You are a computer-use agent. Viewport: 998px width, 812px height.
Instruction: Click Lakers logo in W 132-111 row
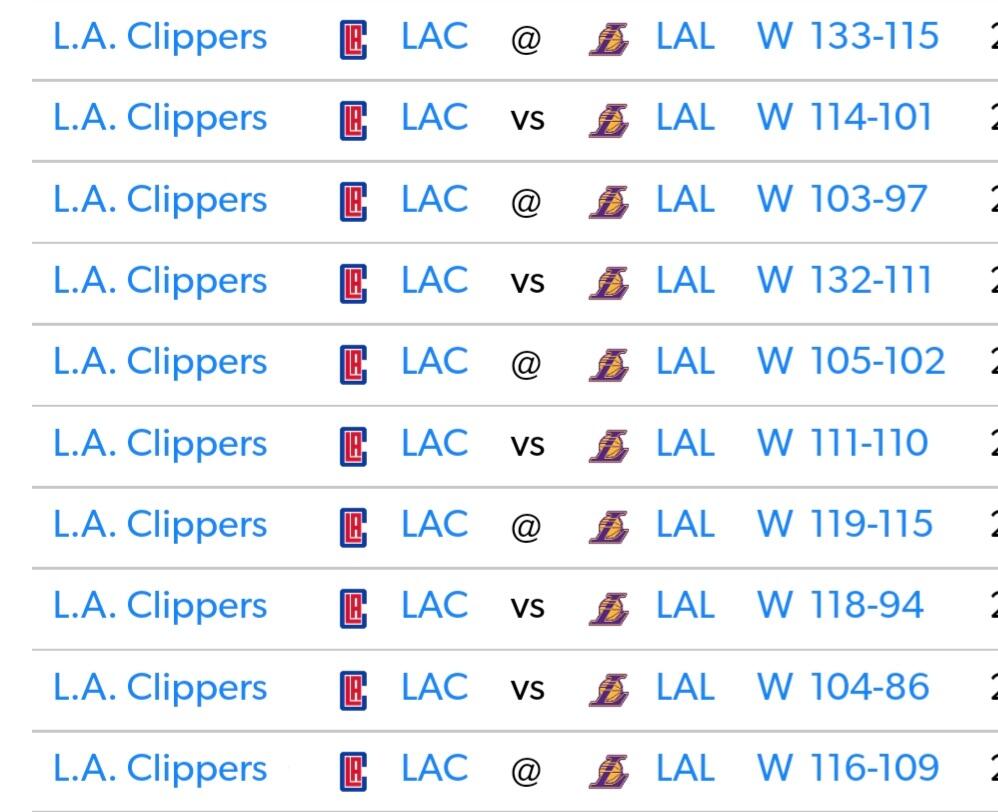coord(609,283)
